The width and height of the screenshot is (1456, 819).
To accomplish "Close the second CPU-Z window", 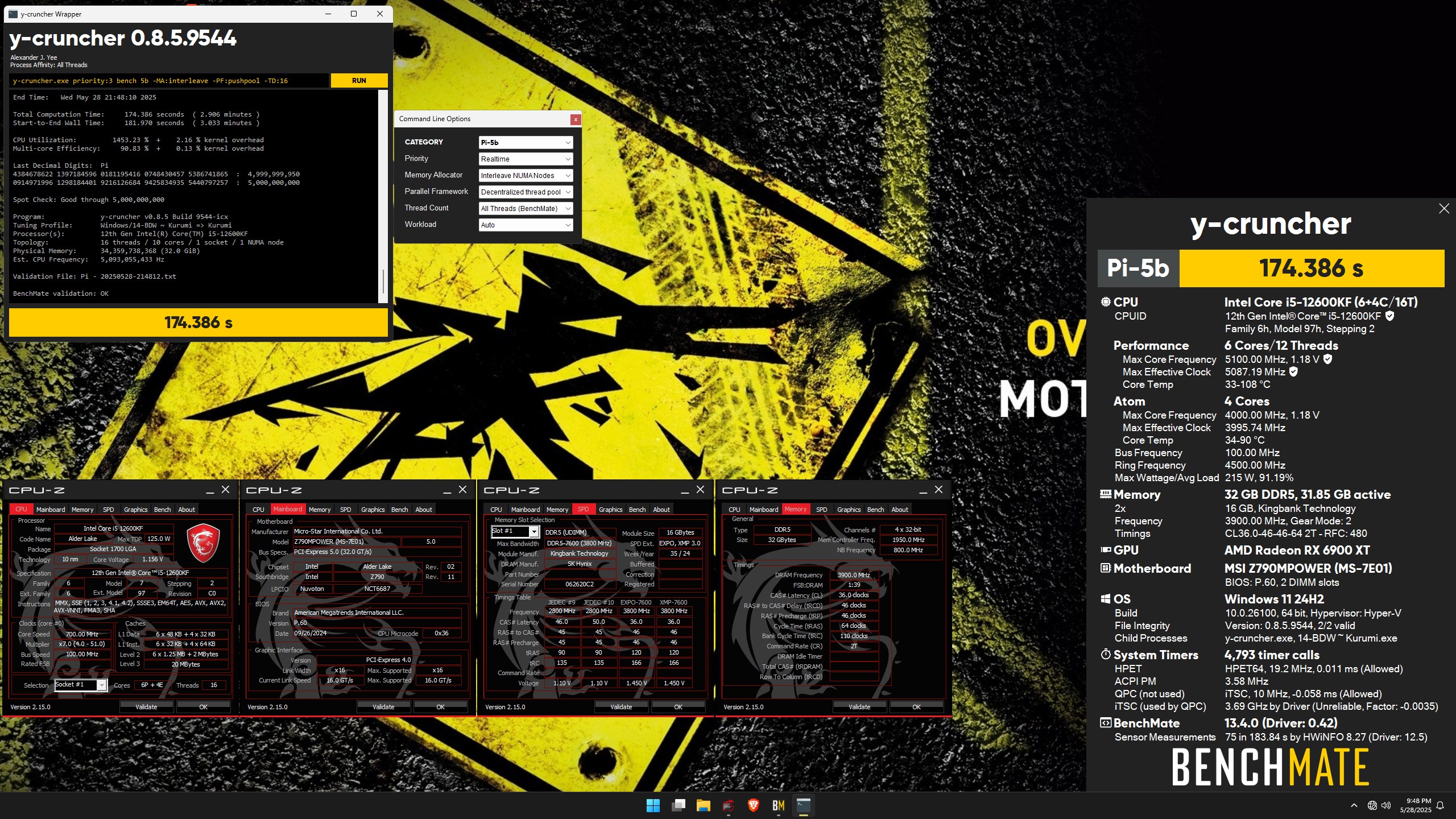I will point(463,490).
